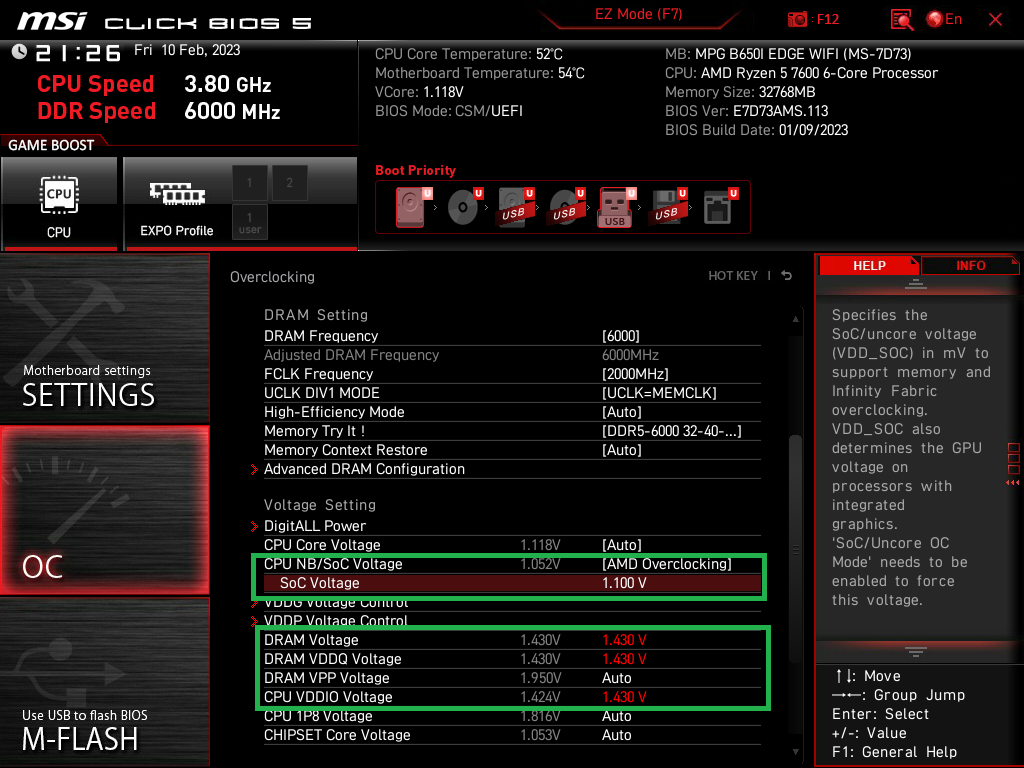Switch to EZ Mode (F7)
This screenshot has height=768, width=1024.
pyautogui.click(x=638, y=14)
